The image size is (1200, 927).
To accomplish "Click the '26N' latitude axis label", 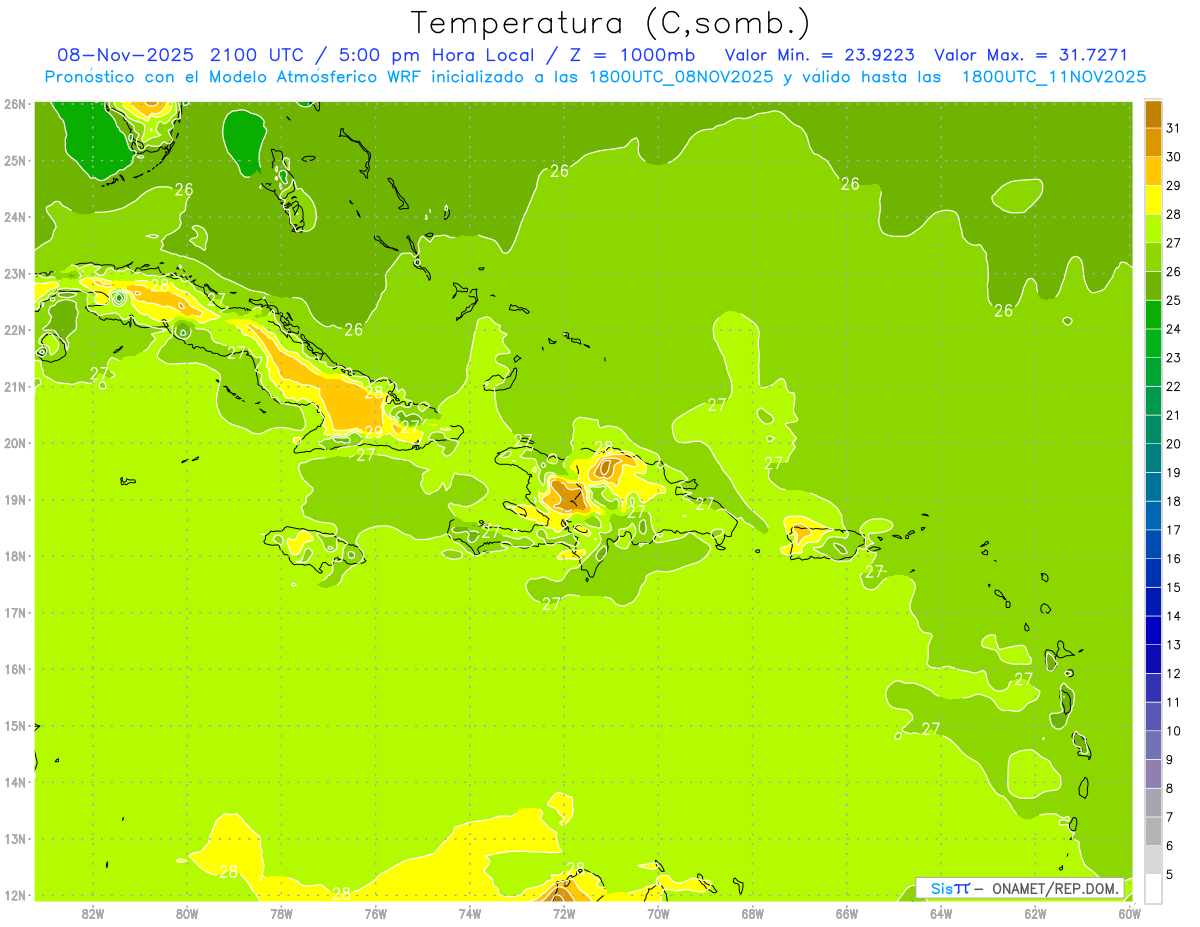I will [x=15, y=104].
